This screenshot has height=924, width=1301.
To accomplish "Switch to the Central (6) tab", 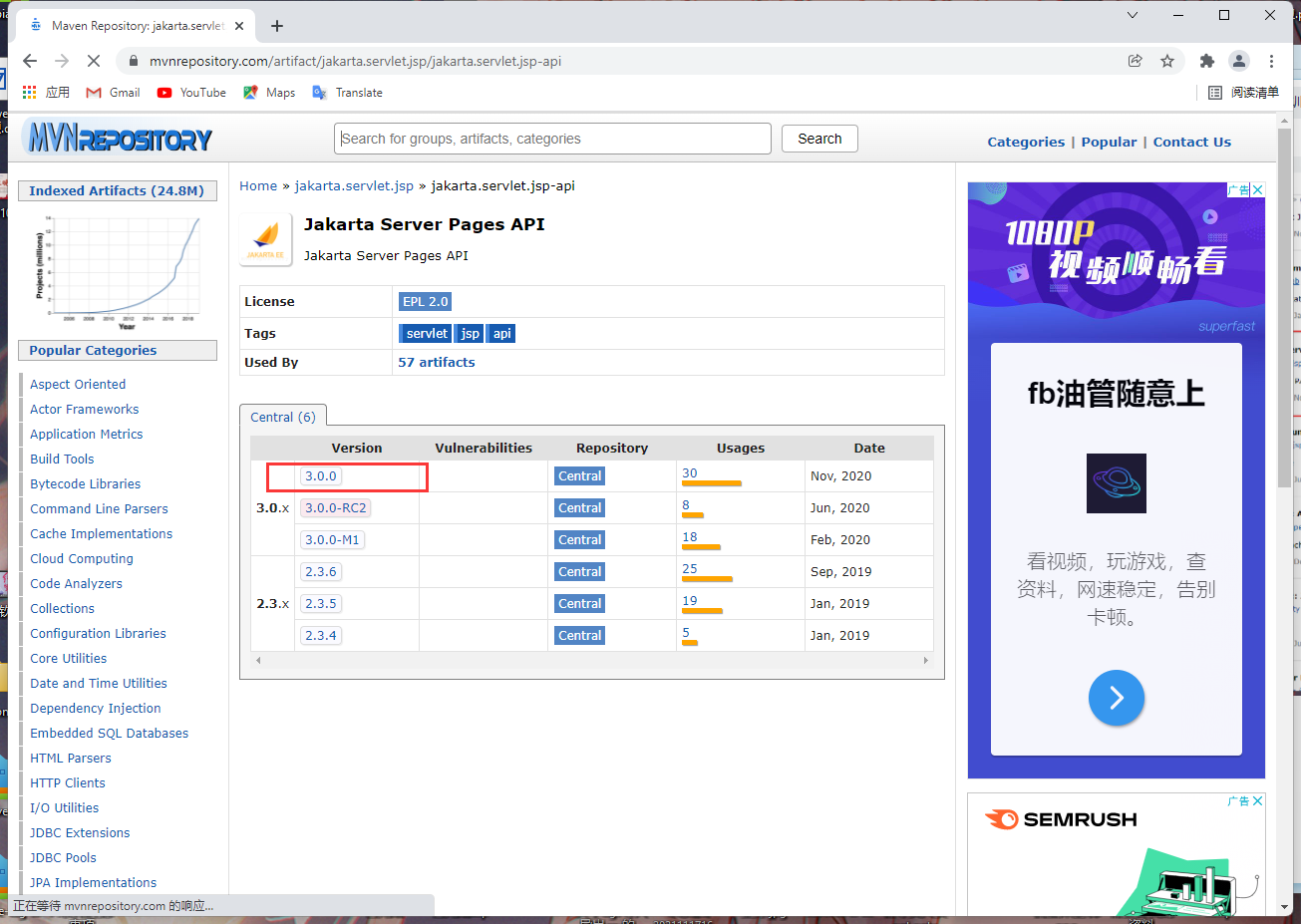I will pos(283,416).
